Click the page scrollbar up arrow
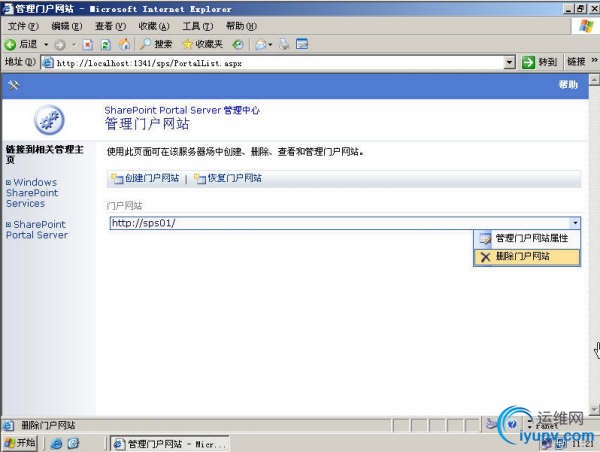600x452 pixels. [x=593, y=80]
